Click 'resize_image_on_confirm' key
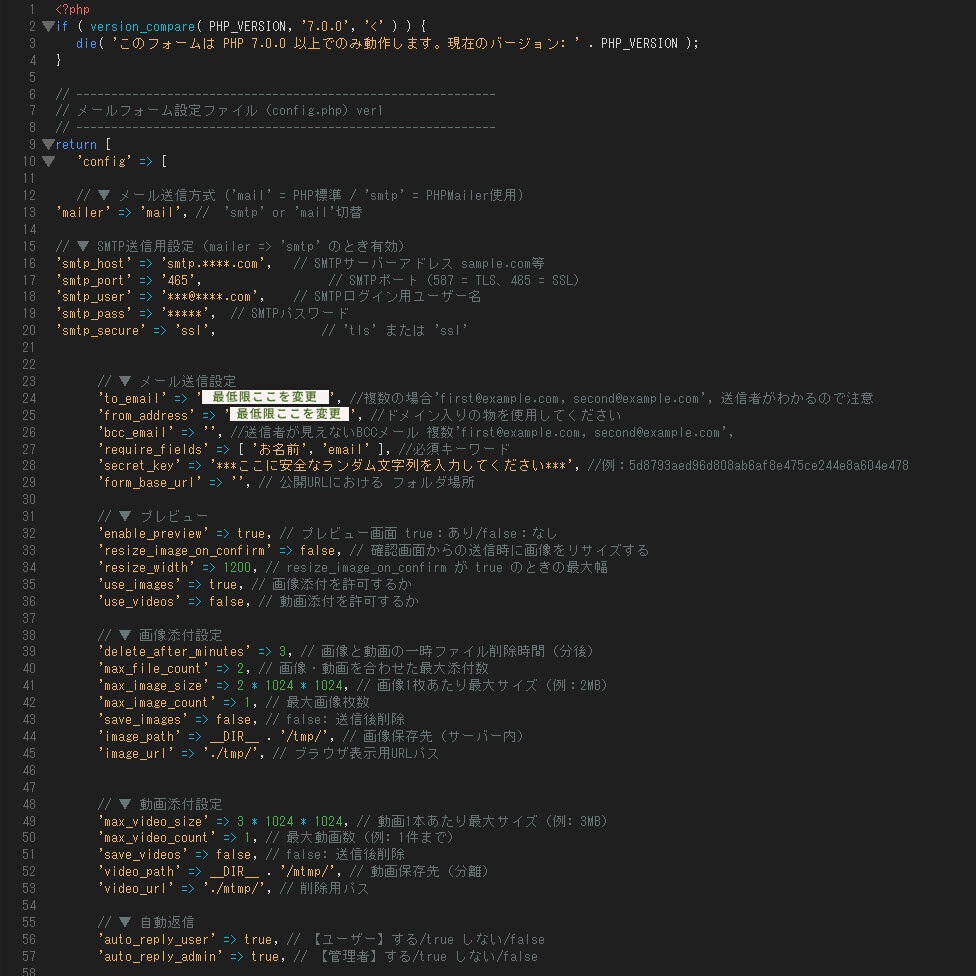 point(184,550)
